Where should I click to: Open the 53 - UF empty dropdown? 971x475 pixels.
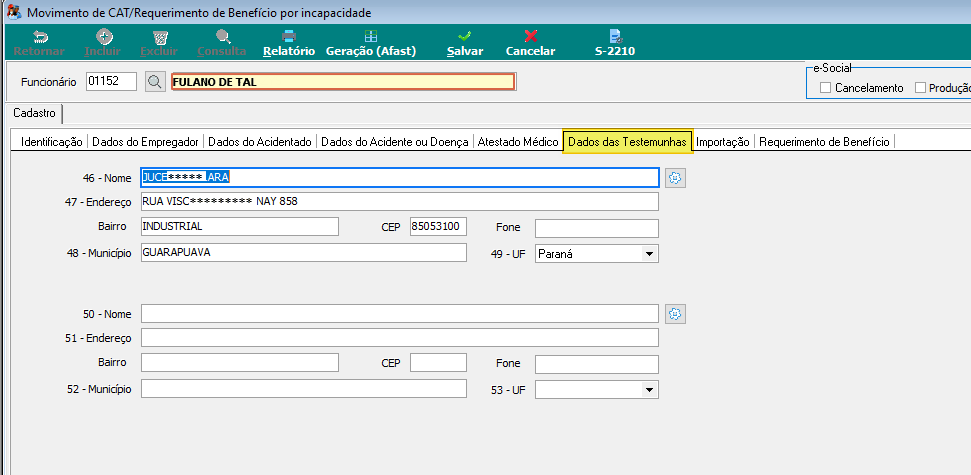(x=648, y=390)
